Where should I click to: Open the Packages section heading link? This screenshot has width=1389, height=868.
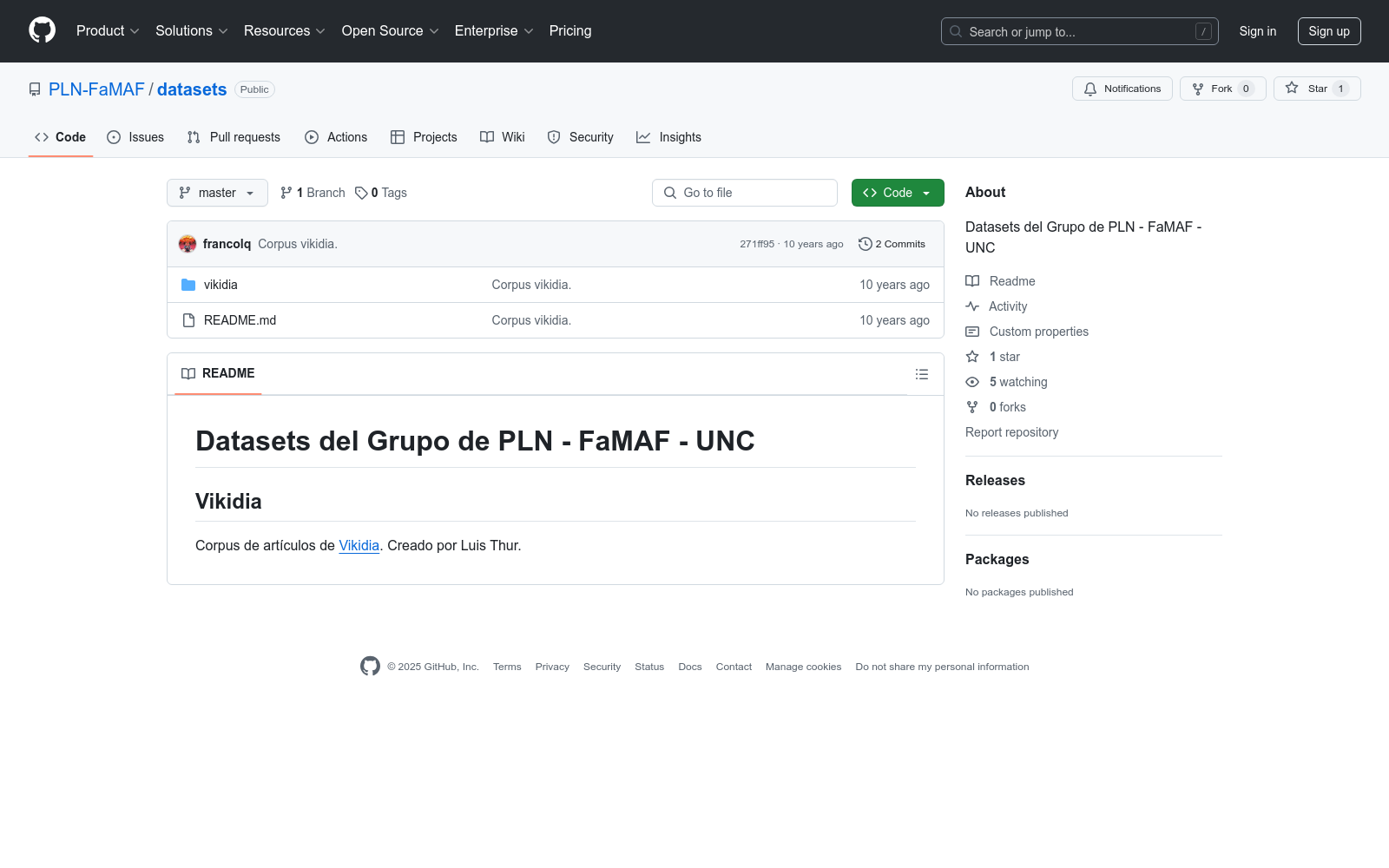point(997,559)
